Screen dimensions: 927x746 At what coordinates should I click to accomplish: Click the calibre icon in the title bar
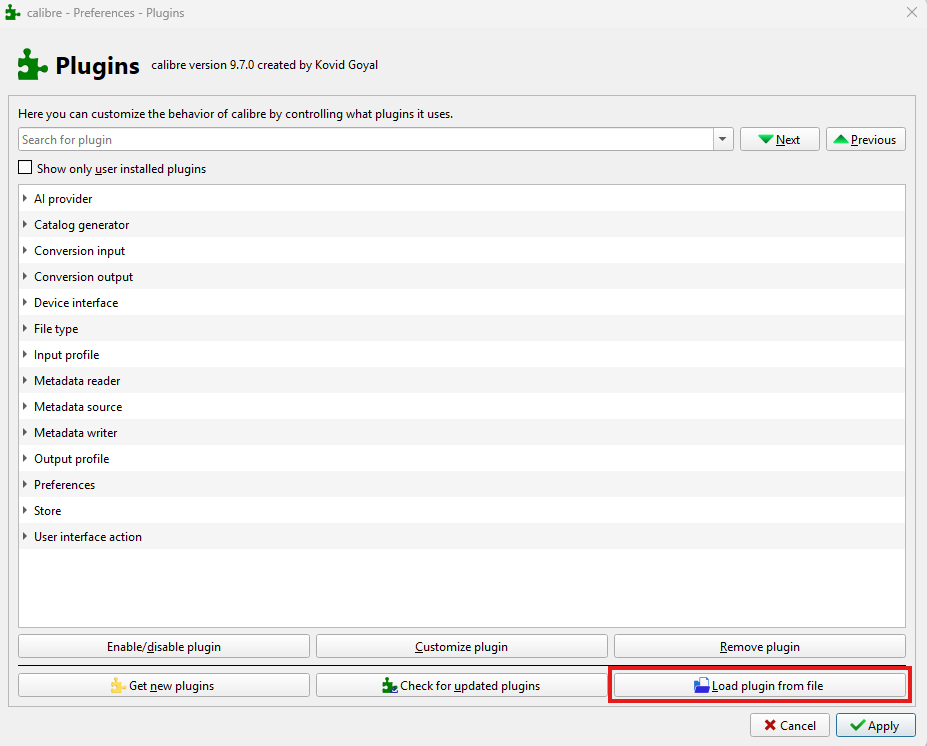12,12
